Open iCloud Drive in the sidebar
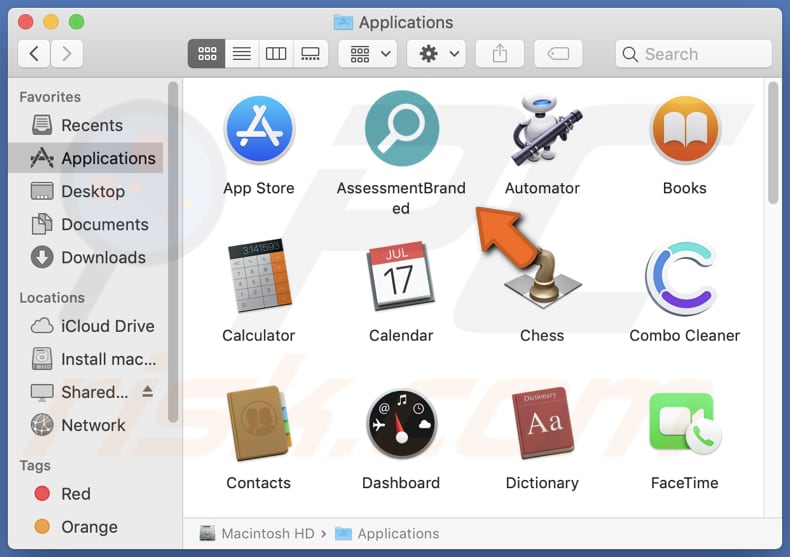790x557 pixels. [x=86, y=326]
